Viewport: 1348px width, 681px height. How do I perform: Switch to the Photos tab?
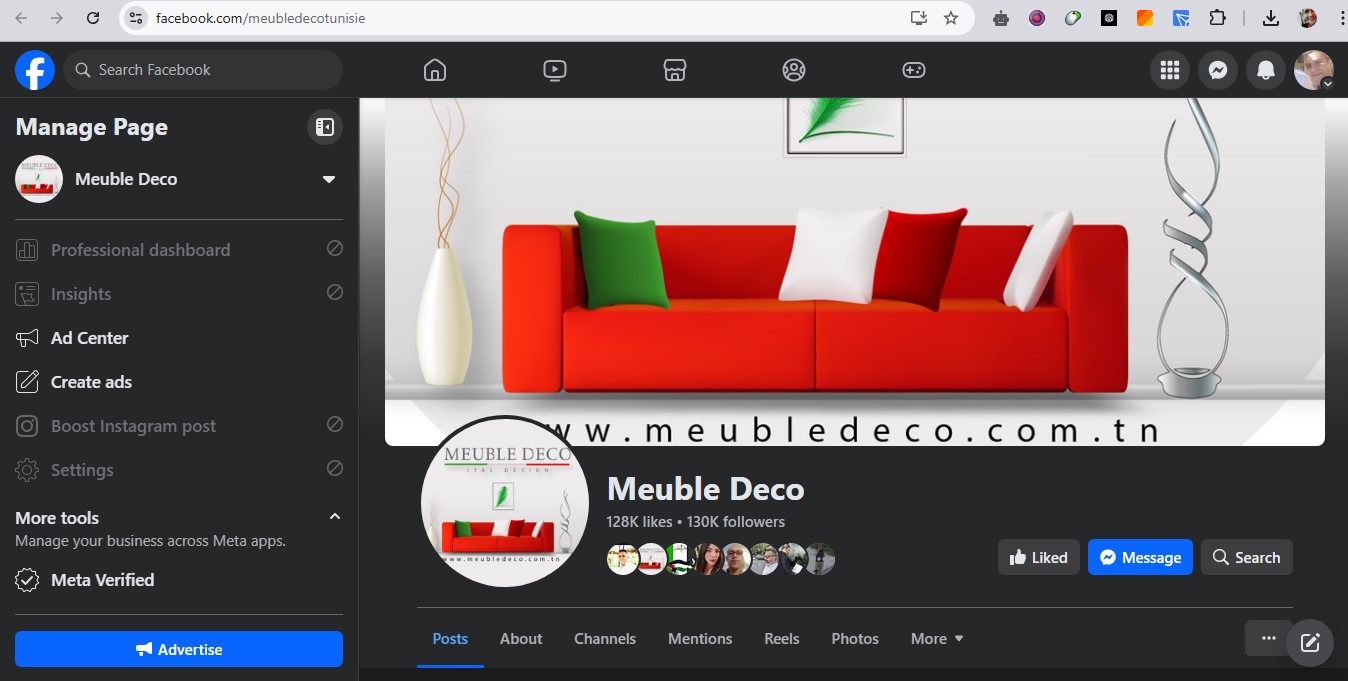[854, 638]
